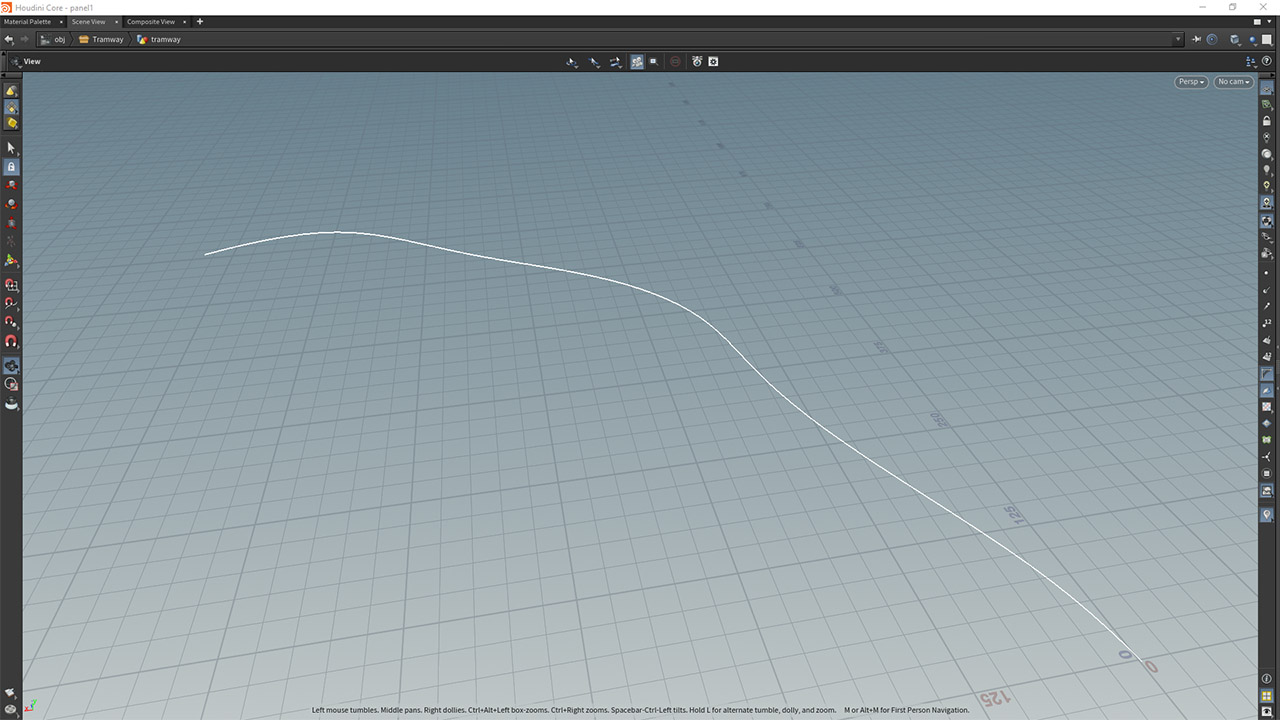This screenshot has width=1280, height=720.
Task: Select the objects selection mode icon
Action: [11, 90]
